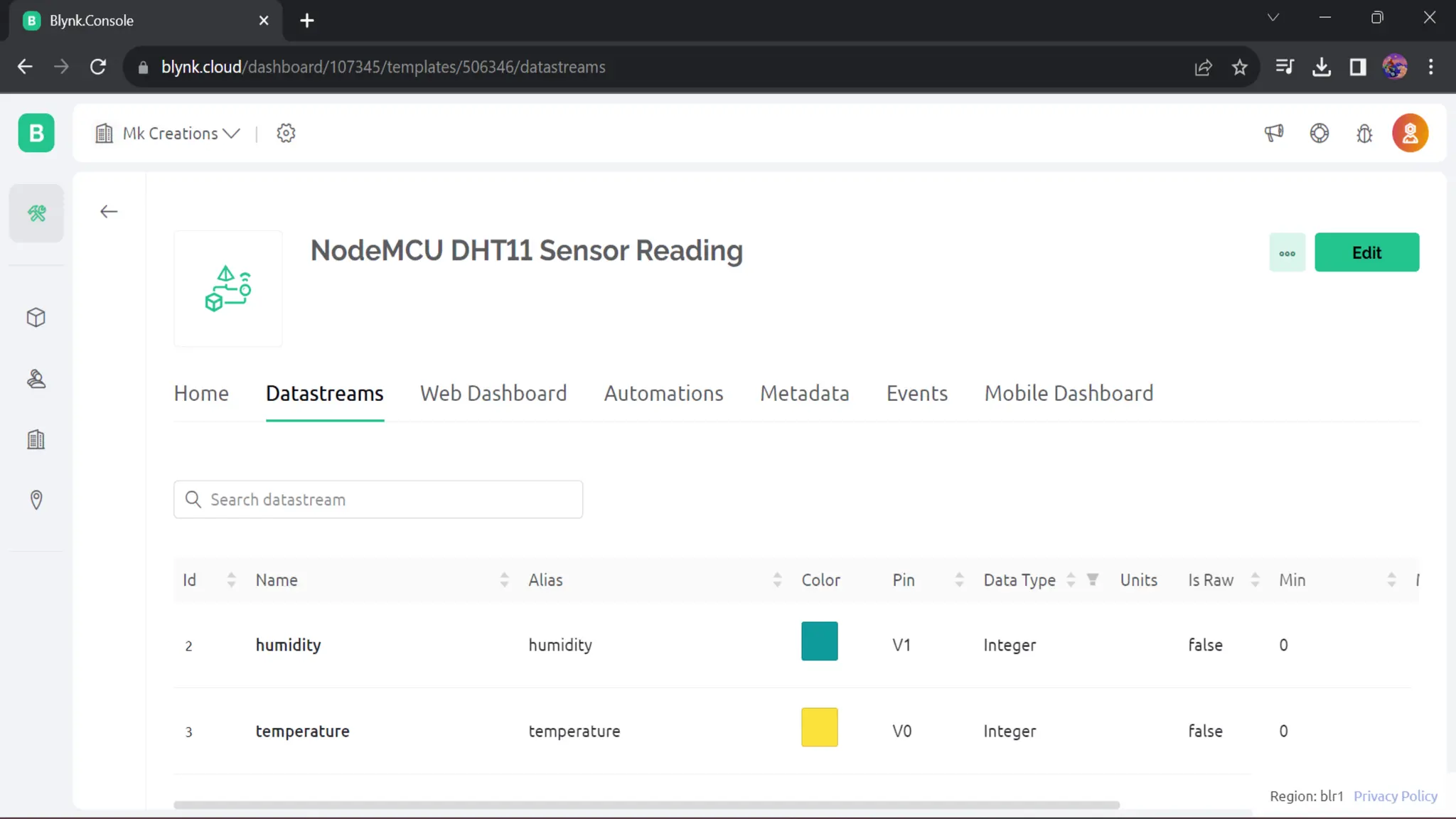Viewport: 1456px width, 819px height.
Task: Click the Devices cube sidebar icon
Action: (x=36, y=317)
